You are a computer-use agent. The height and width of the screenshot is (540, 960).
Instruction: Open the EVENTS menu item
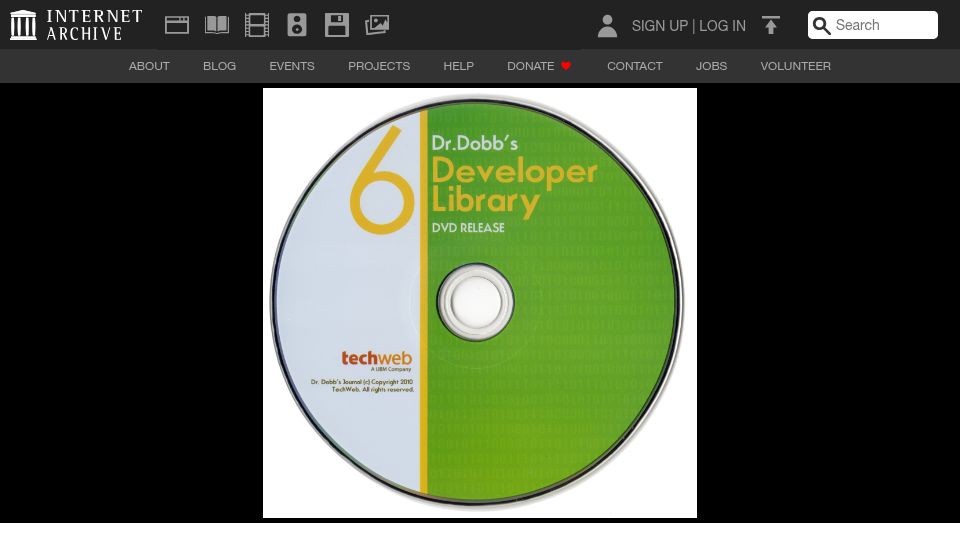[292, 66]
